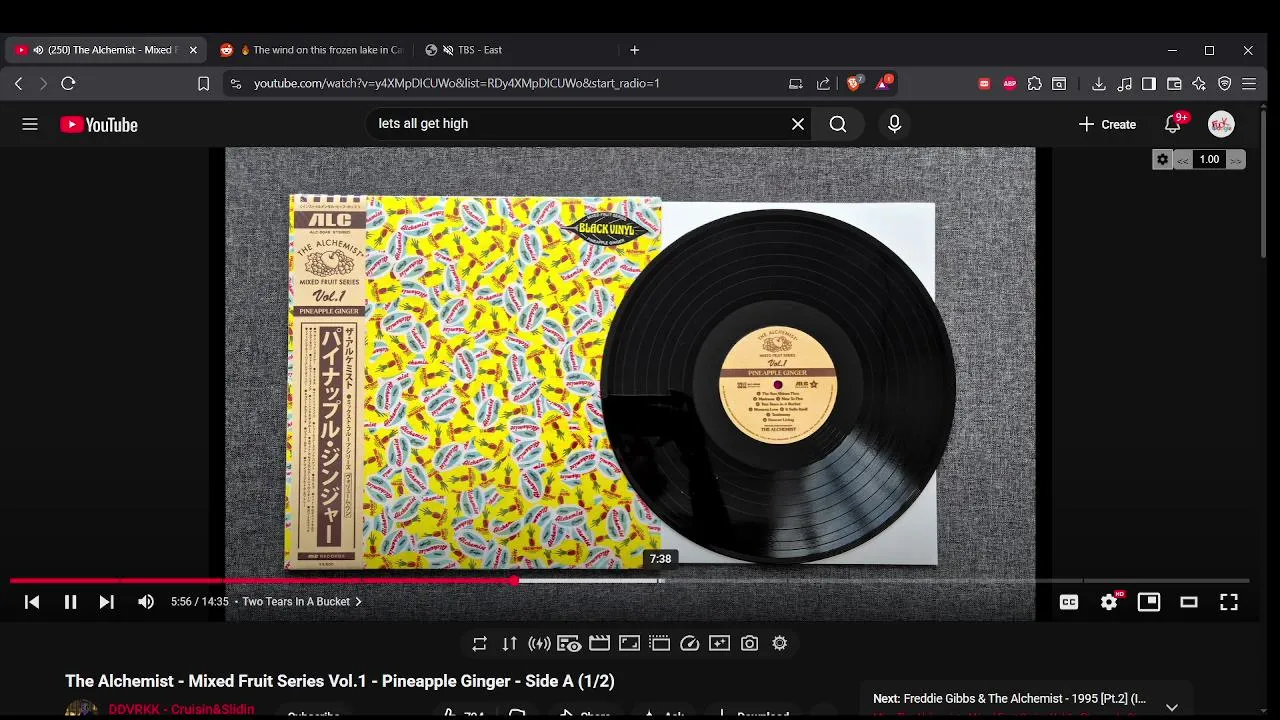
Task: Toggle theater mode
Action: click(x=1189, y=602)
